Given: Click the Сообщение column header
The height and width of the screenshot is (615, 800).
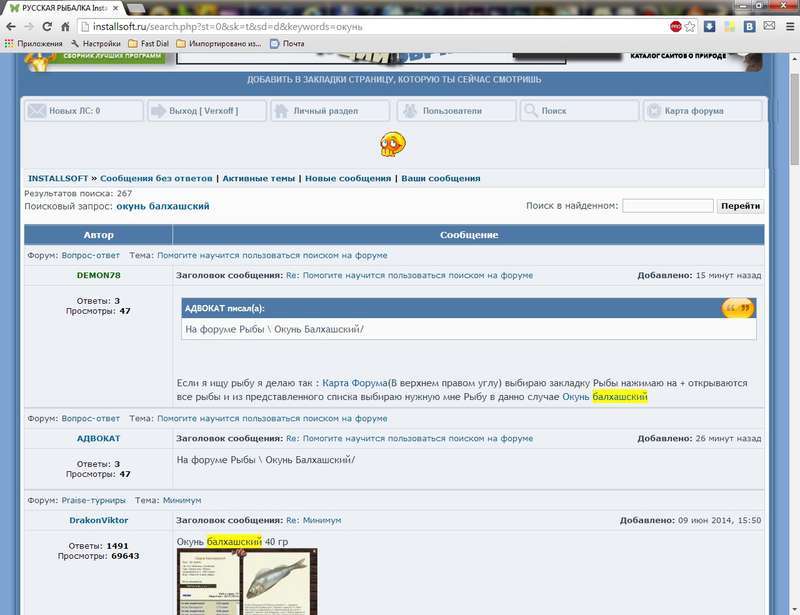Looking at the screenshot, I should (469, 235).
